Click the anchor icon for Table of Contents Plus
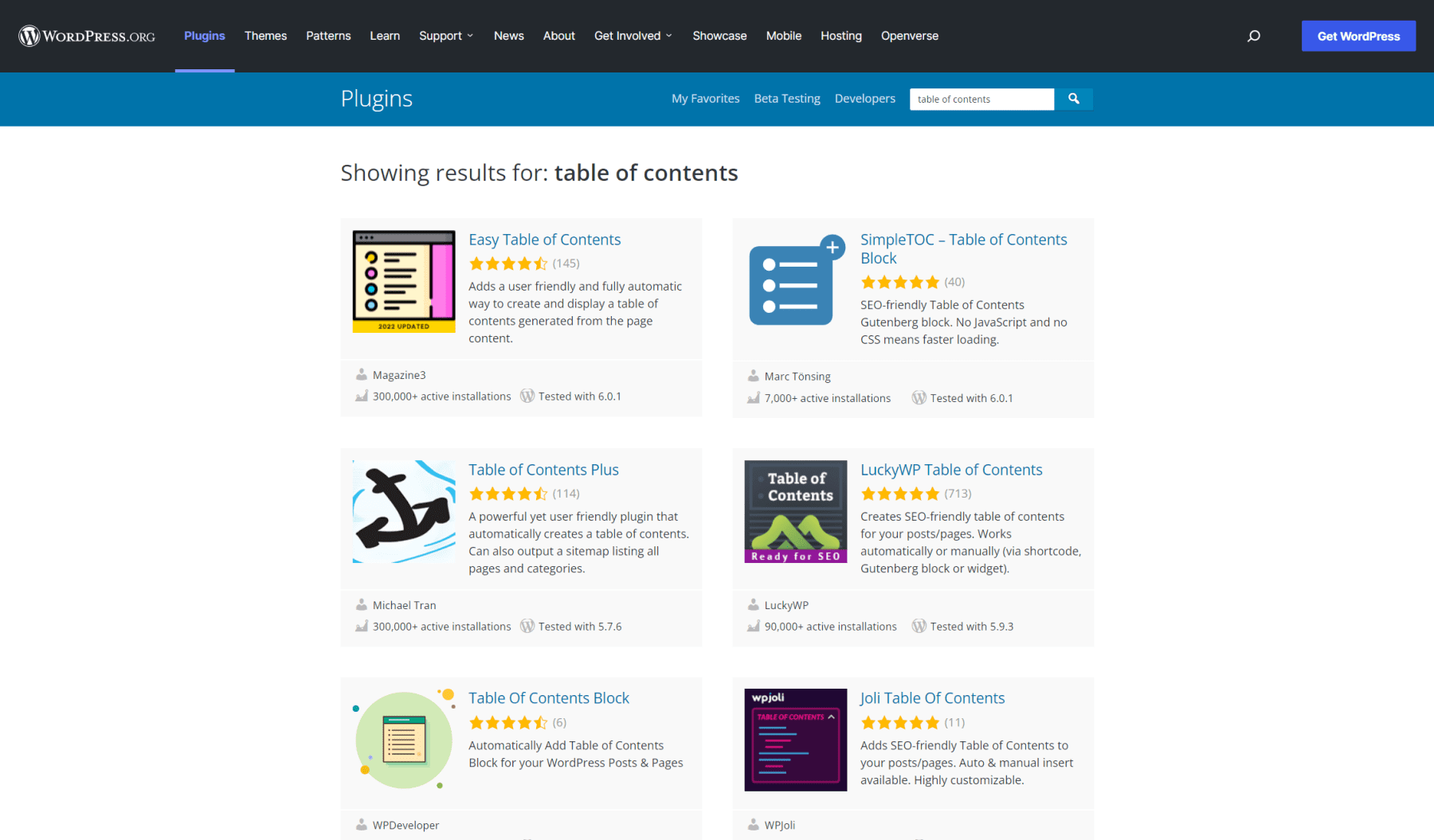Screen dimensions: 1434x840 403,511
